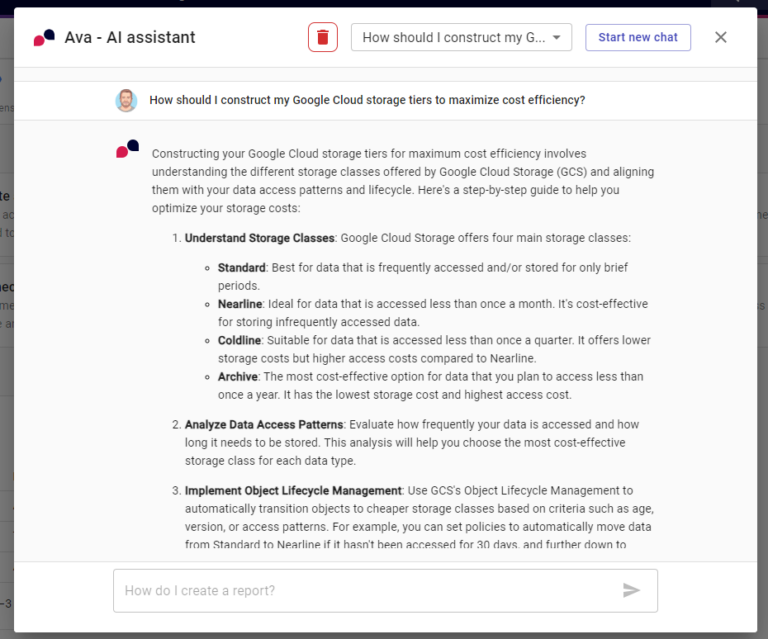
Task: Click the intro paragraph starting 'Constructing your Google'
Action: [403, 181]
